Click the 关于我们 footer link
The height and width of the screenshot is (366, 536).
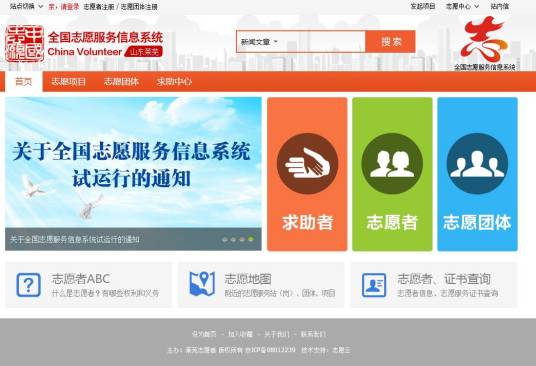tap(277, 334)
